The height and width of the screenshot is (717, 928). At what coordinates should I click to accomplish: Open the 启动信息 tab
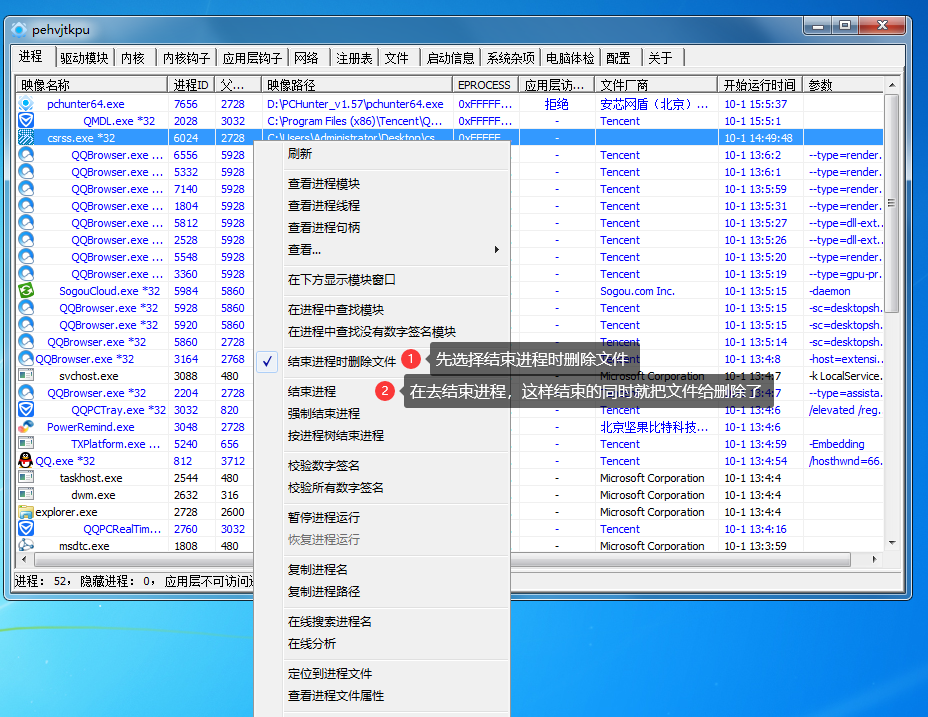[x=450, y=58]
